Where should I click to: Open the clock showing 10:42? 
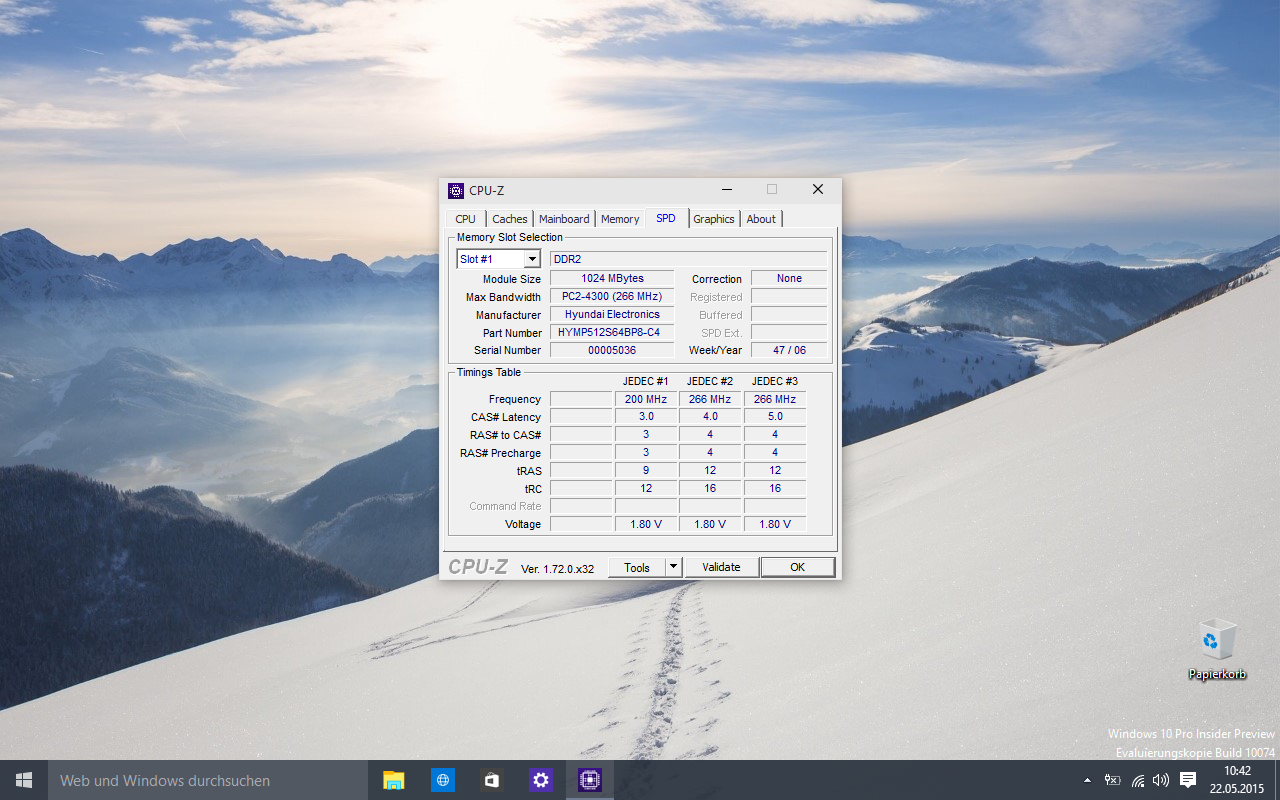[x=1237, y=780]
